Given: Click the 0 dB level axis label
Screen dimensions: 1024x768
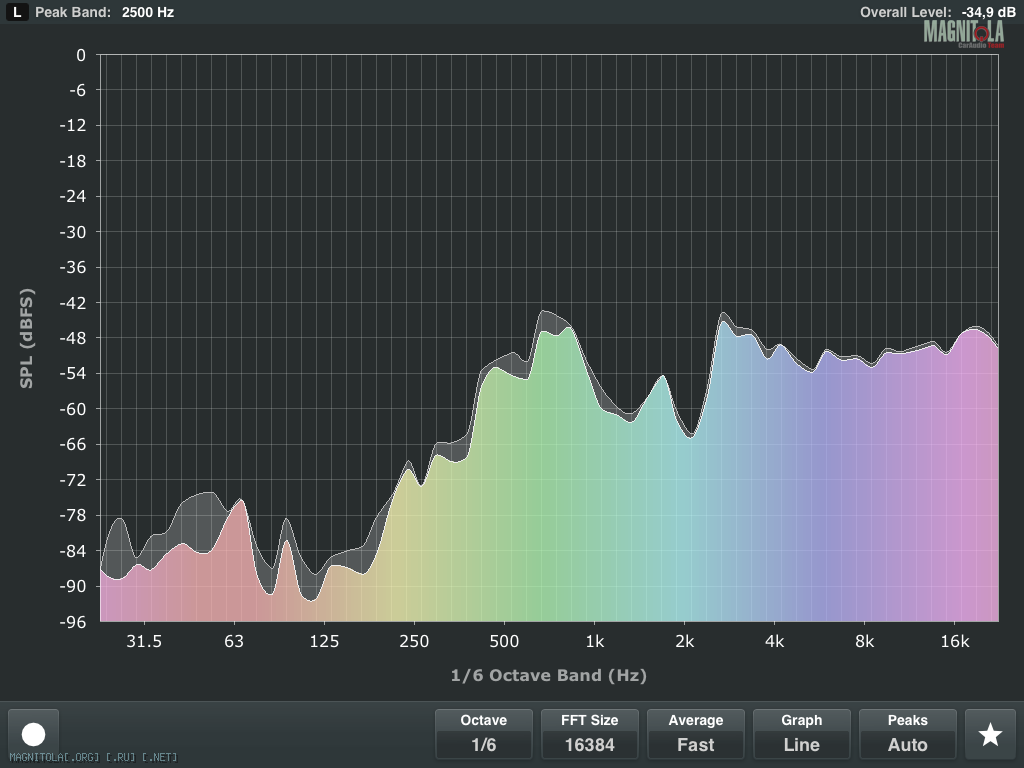Looking at the screenshot, I should [81, 55].
